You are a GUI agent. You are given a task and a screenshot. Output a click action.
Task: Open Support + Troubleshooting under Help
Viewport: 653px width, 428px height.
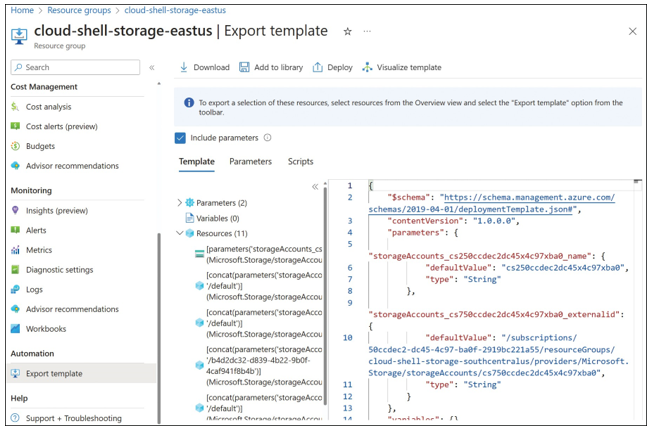(x=74, y=418)
